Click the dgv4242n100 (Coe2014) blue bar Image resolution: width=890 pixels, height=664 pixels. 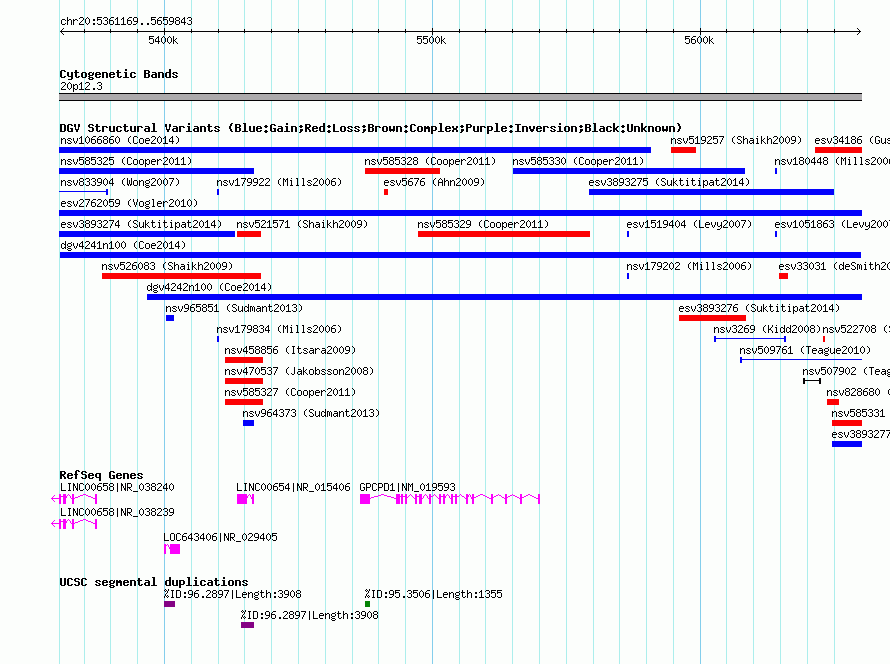505,297
